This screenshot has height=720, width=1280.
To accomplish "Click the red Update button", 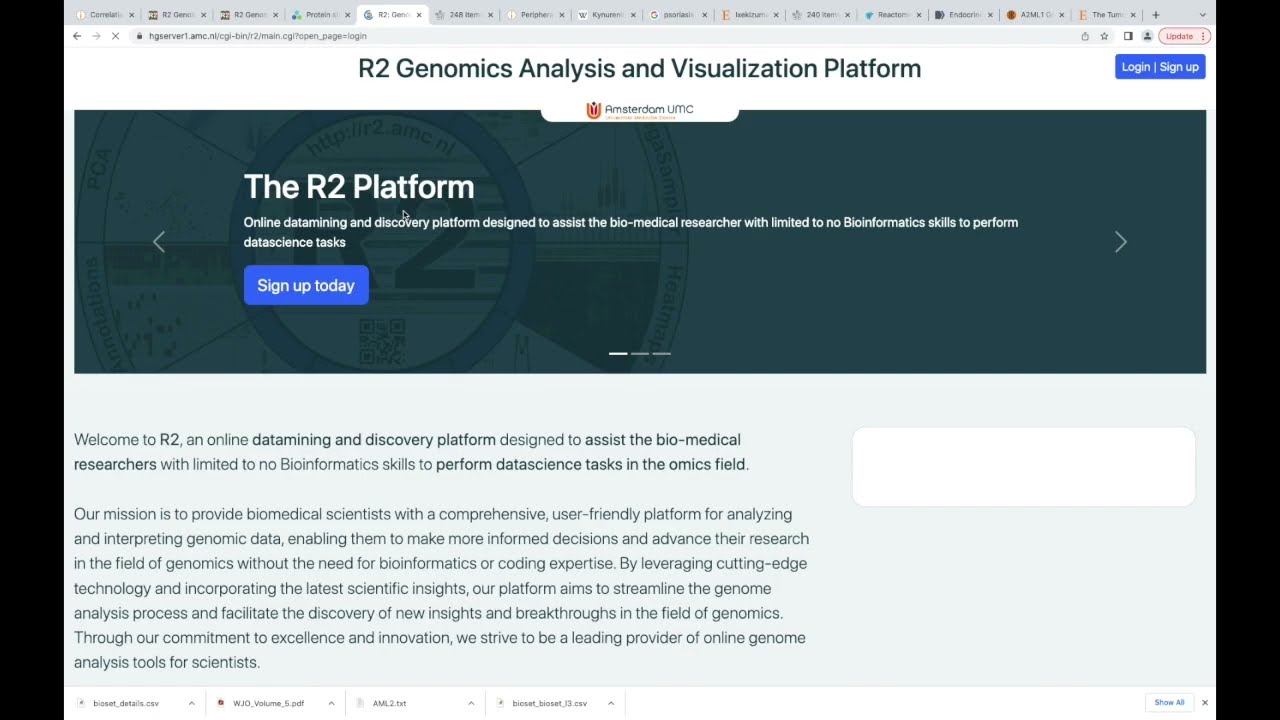I will tap(1185, 36).
